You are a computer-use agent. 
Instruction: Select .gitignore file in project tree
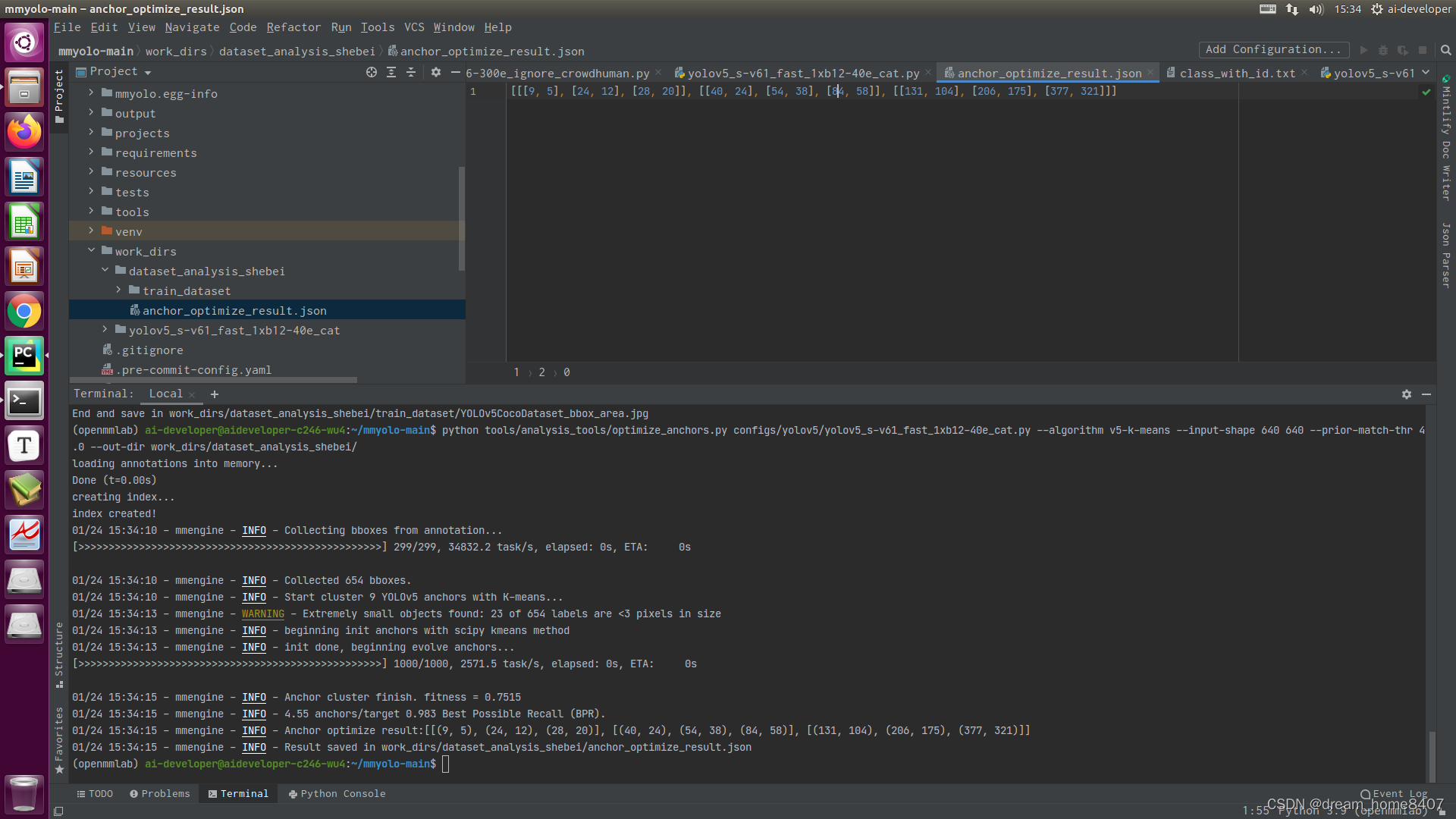[267, 350]
